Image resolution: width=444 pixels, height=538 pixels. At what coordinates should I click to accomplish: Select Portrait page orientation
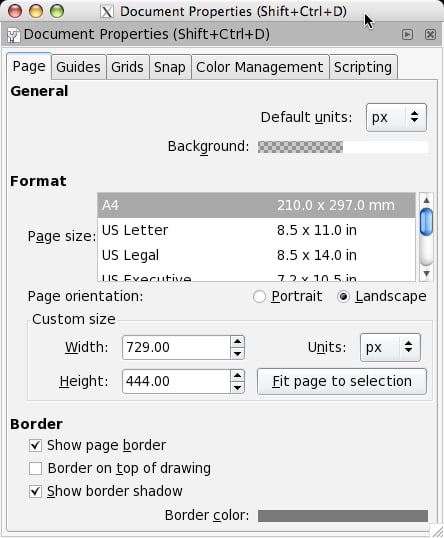coord(259,297)
